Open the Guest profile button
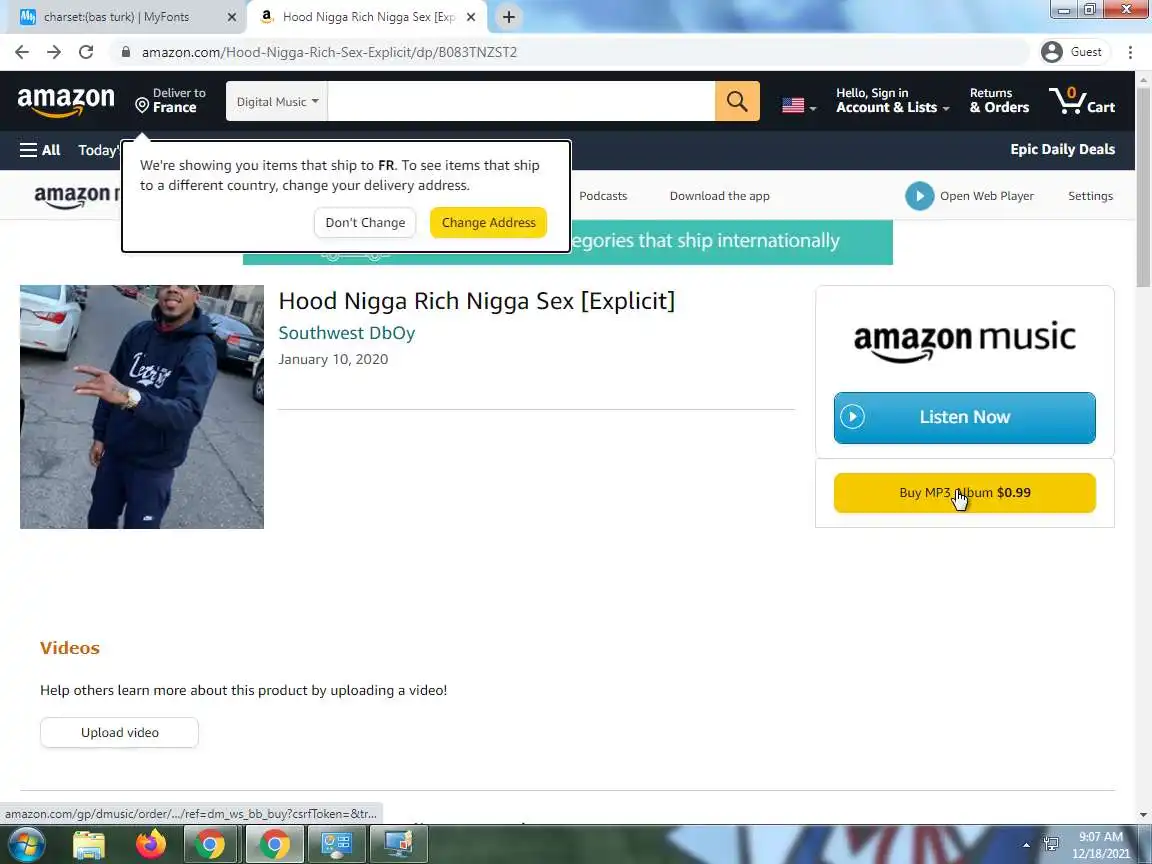 [x=1073, y=52]
